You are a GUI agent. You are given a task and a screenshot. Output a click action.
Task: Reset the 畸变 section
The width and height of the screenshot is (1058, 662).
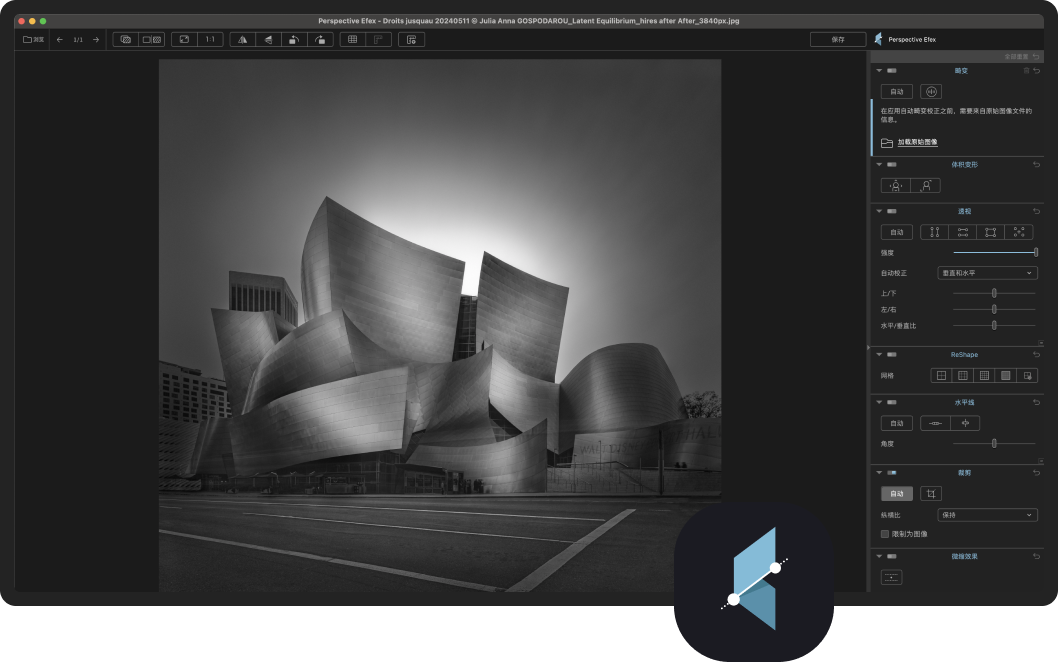(x=1037, y=71)
